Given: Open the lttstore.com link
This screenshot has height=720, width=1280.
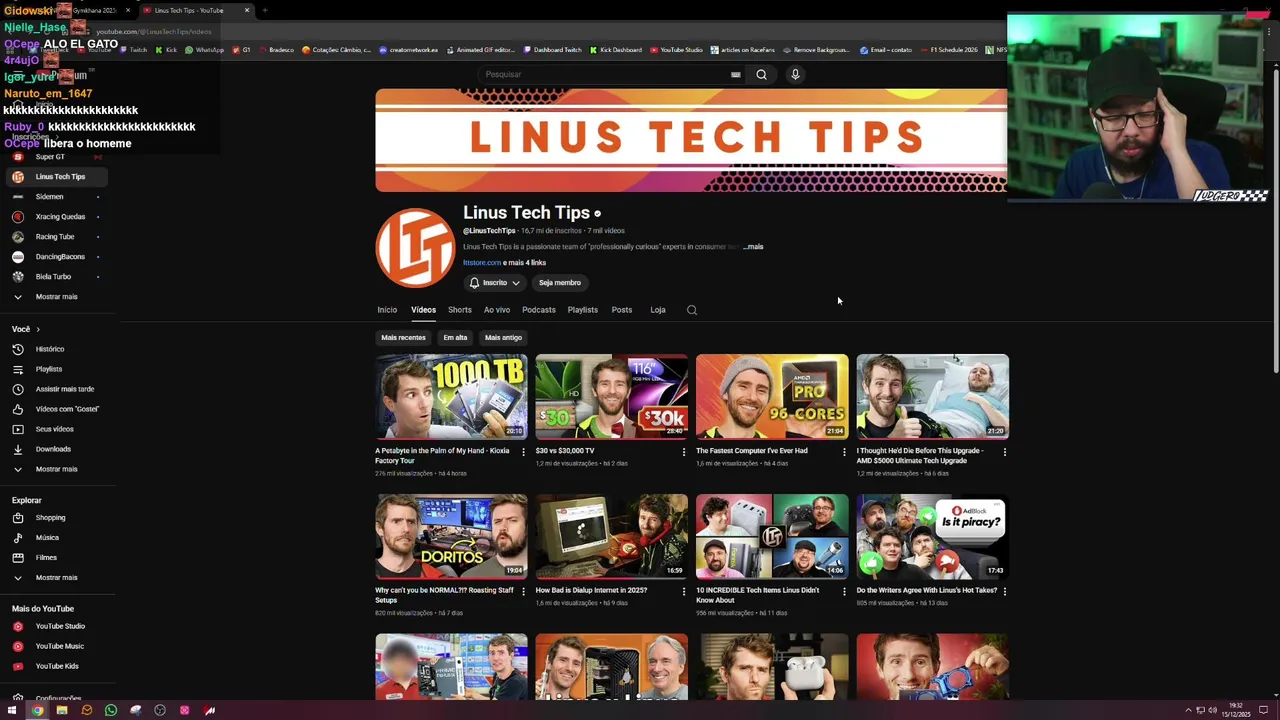Looking at the screenshot, I should click(482, 263).
